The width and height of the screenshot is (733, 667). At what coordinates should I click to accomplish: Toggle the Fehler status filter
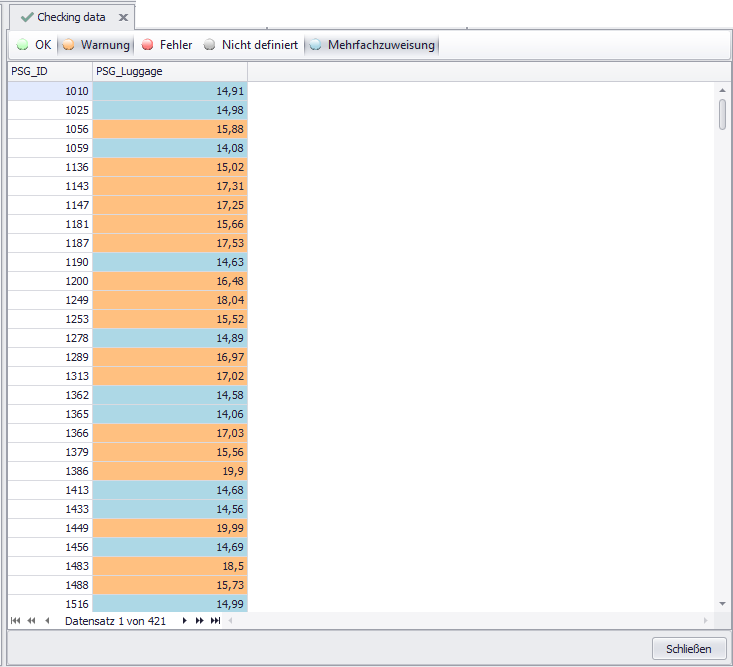point(167,45)
